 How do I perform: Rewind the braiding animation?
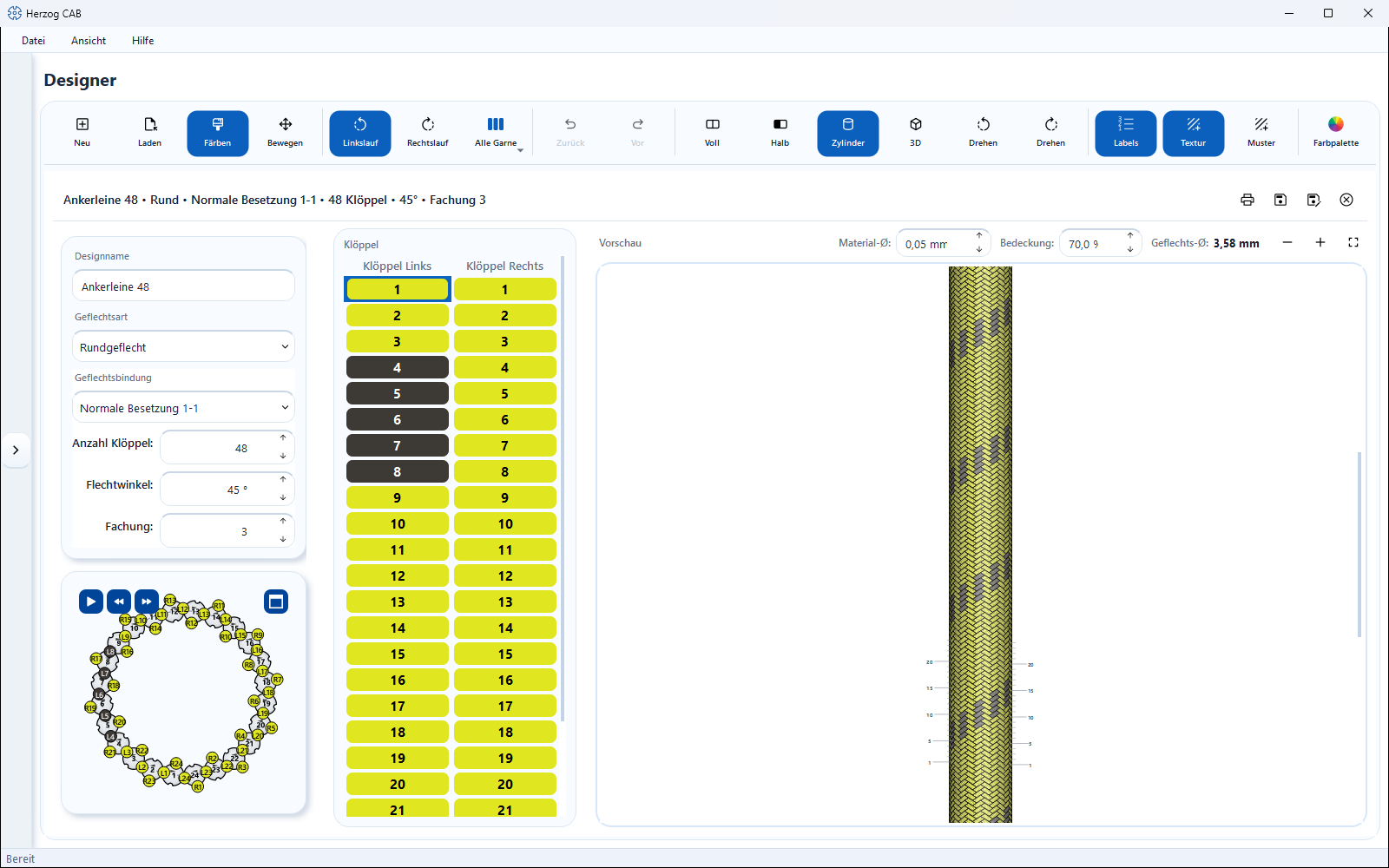tap(119, 602)
